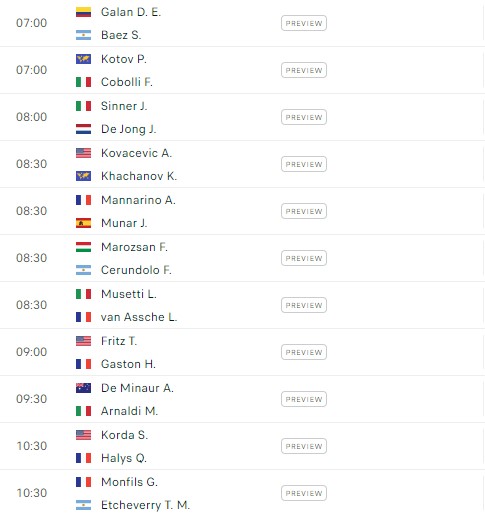Viewport: 485px width, 516px height.
Task: Click the Hungarian flag next to Marozsan F.
Action: point(83,247)
